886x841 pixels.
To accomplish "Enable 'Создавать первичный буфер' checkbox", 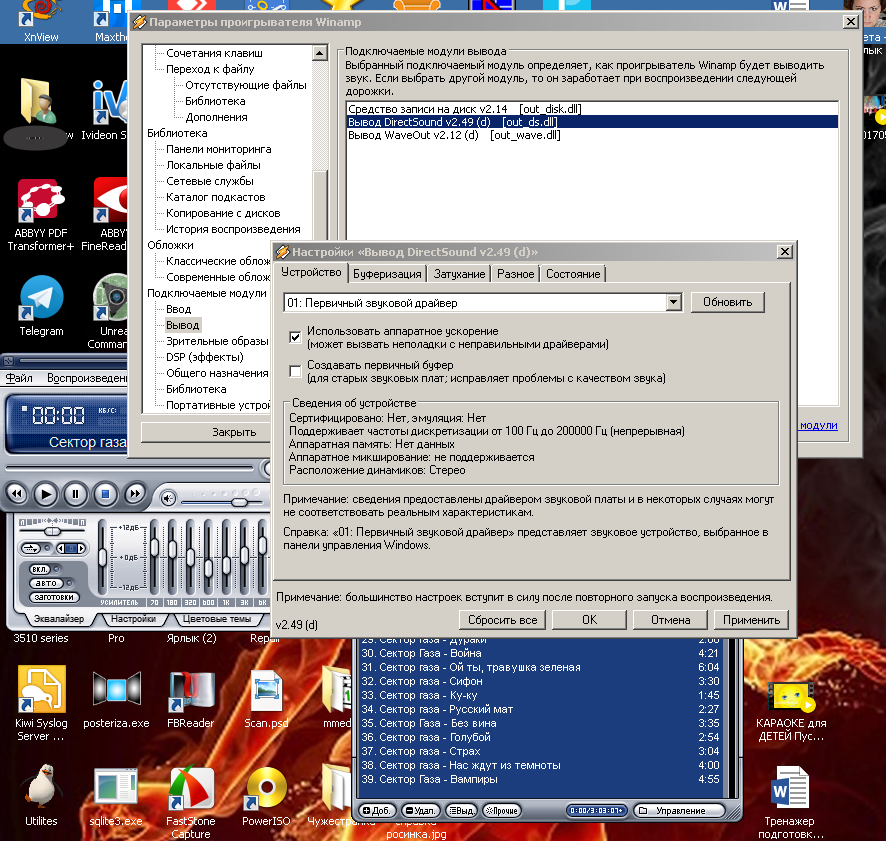I will 295,371.
